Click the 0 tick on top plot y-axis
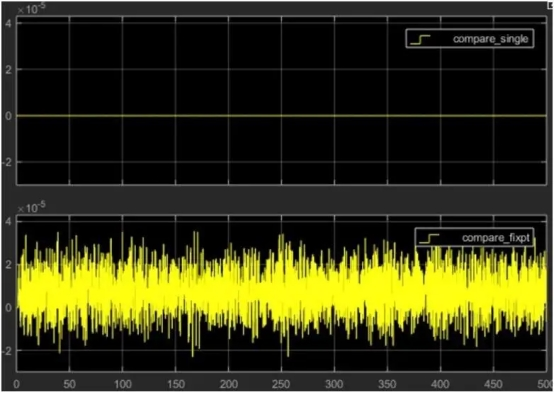This screenshot has height=393, width=554. click(9, 116)
